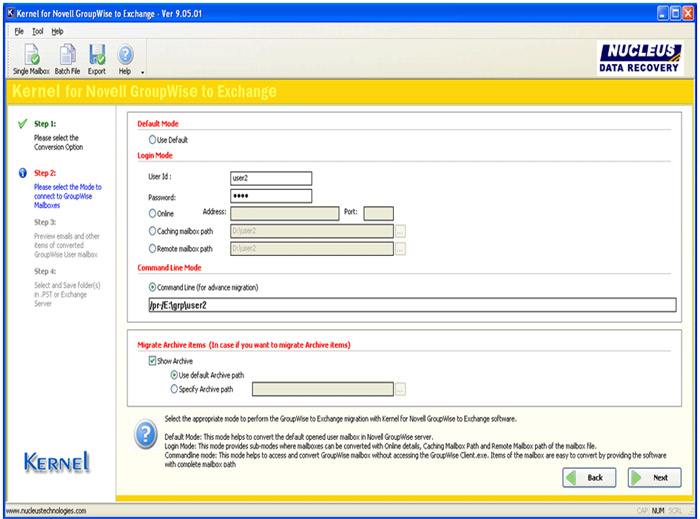
Task: Open the Batch File tool
Action: 67,58
